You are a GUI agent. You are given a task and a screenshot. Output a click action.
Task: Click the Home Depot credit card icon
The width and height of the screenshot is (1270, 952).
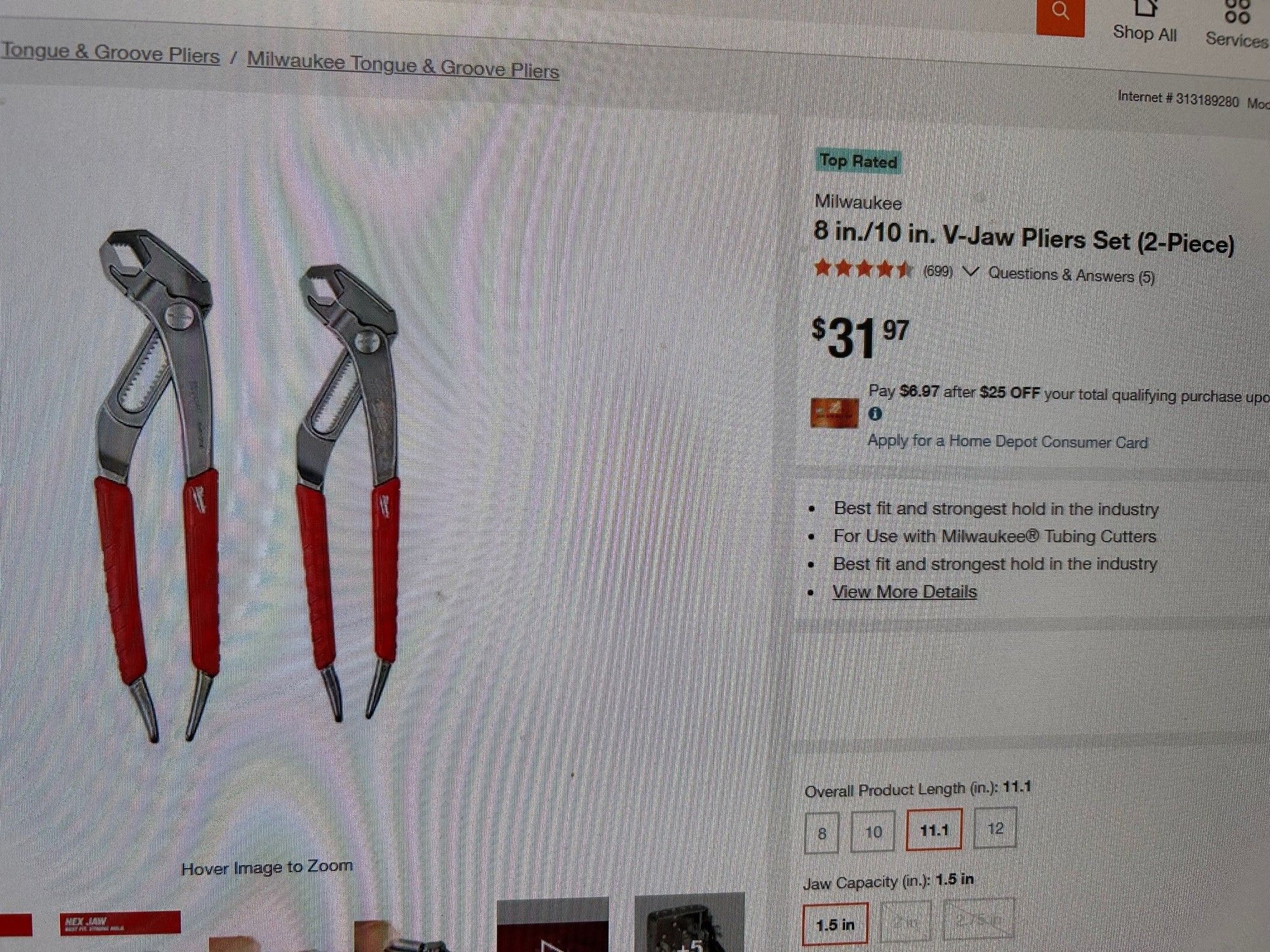[x=834, y=413]
